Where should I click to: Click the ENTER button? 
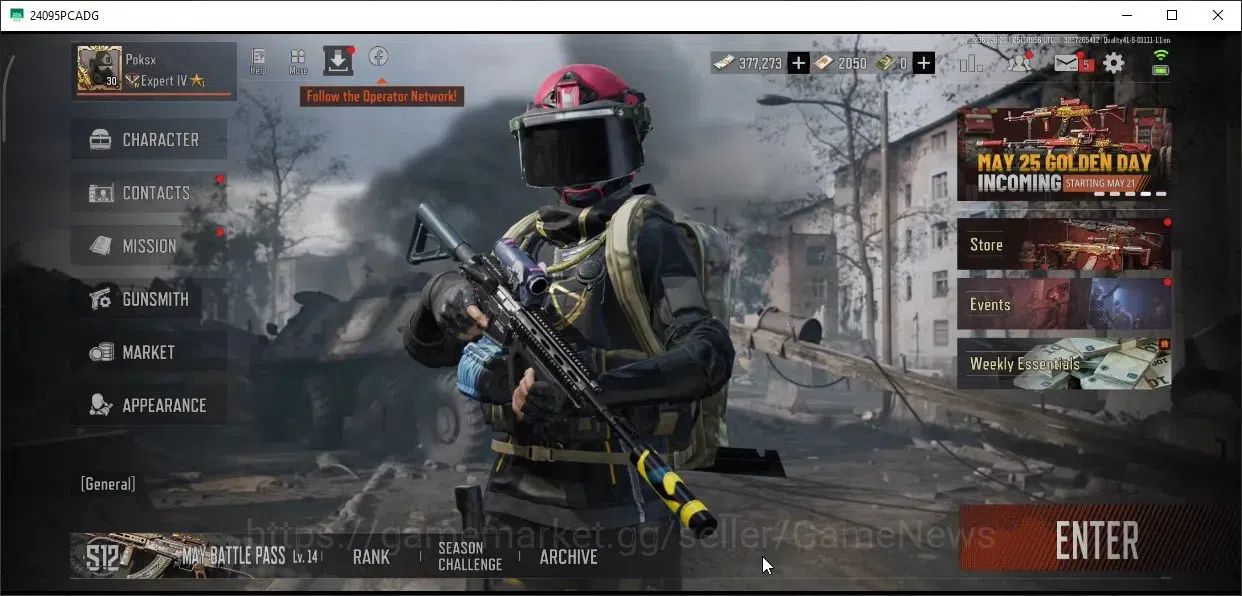pyautogui.click(x=1097, y=541)
